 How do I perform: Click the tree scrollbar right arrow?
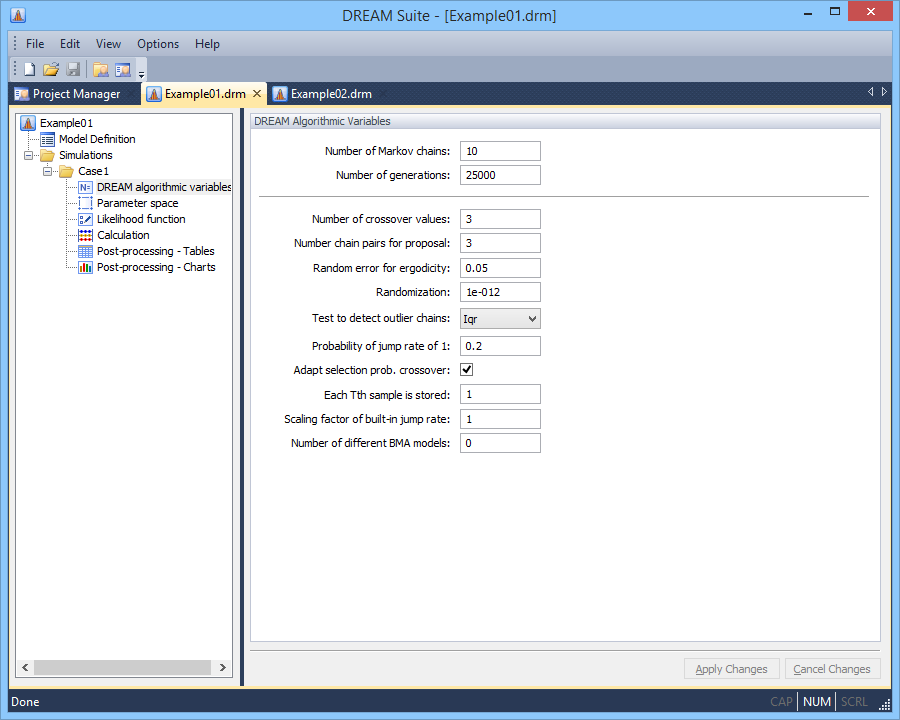tap(223, 667)
